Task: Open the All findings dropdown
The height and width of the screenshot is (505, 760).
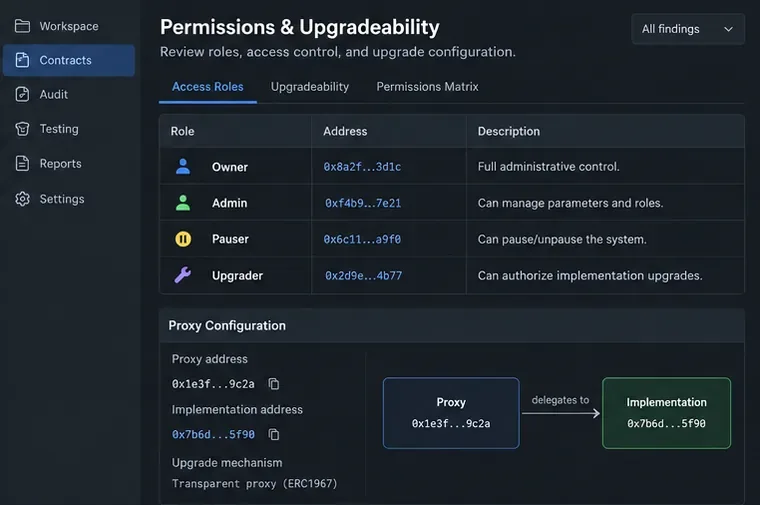Action: coord(688,29)
